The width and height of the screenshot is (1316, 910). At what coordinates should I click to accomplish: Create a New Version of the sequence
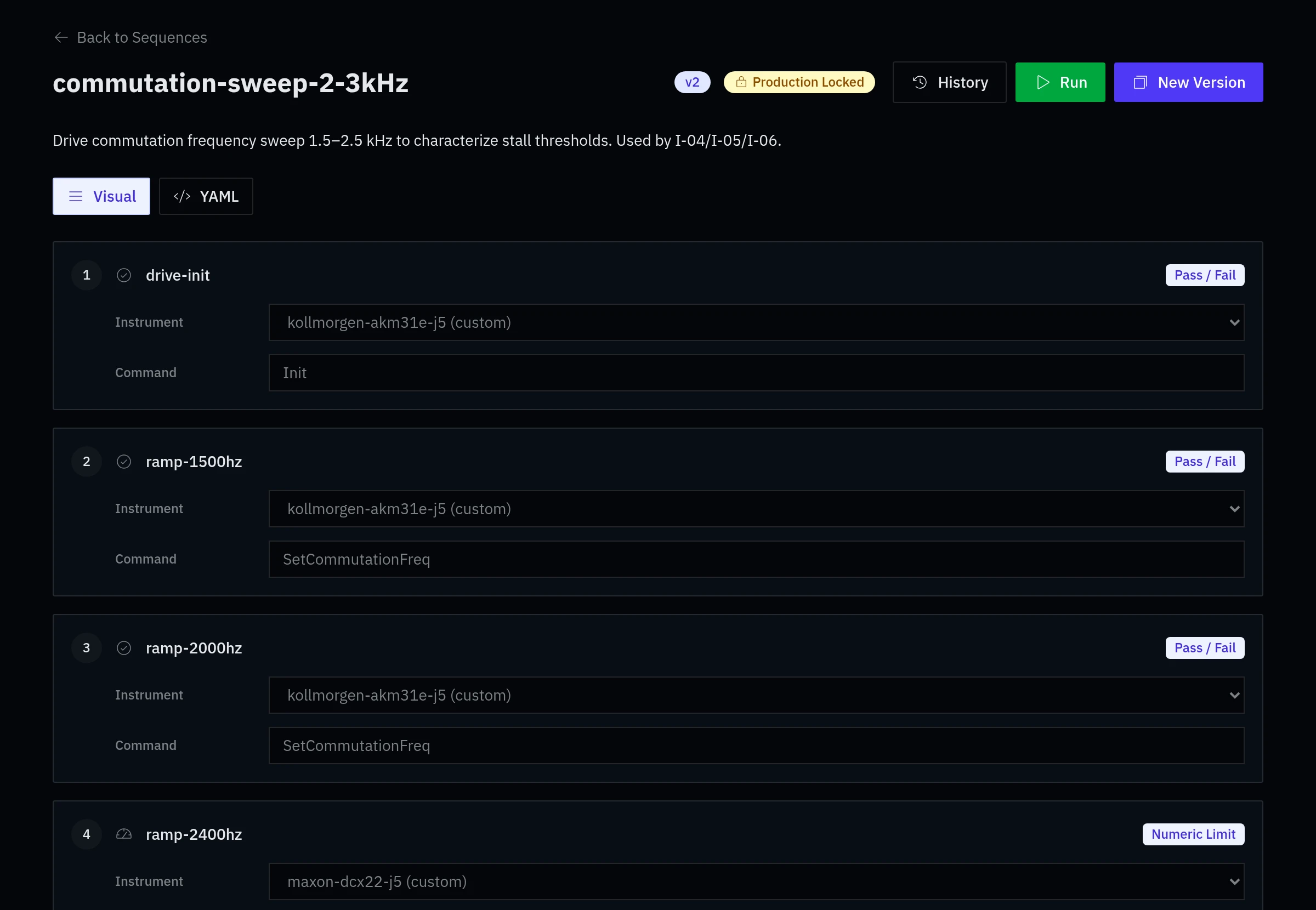[x=1188, y=82]
